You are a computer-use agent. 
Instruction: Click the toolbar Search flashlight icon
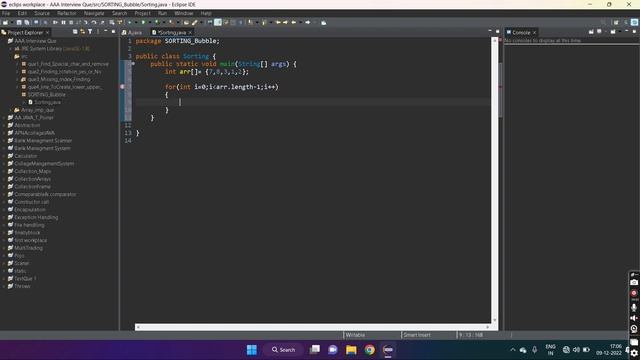pos(195,22)
